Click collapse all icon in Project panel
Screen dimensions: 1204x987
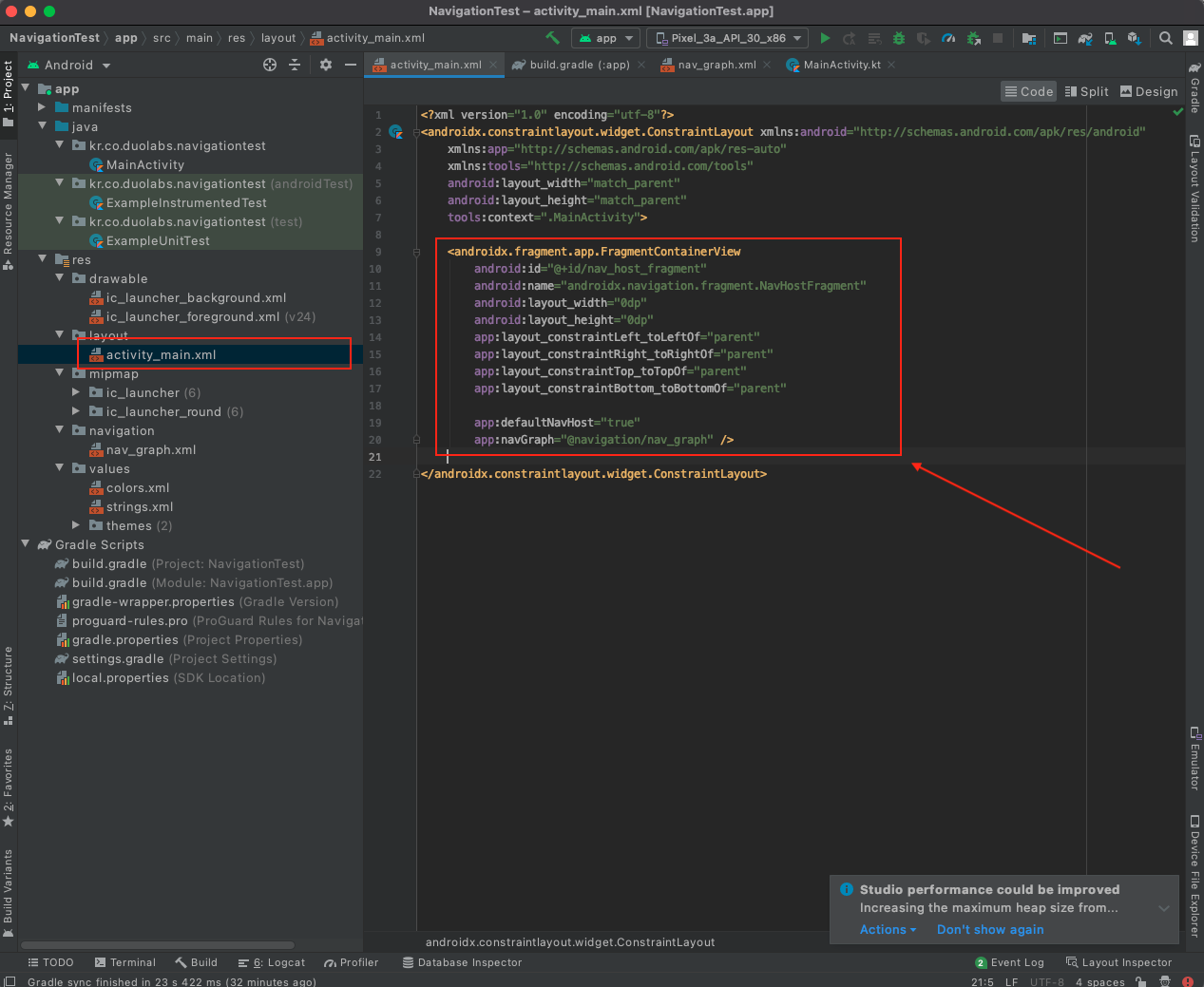click(295, 65)
